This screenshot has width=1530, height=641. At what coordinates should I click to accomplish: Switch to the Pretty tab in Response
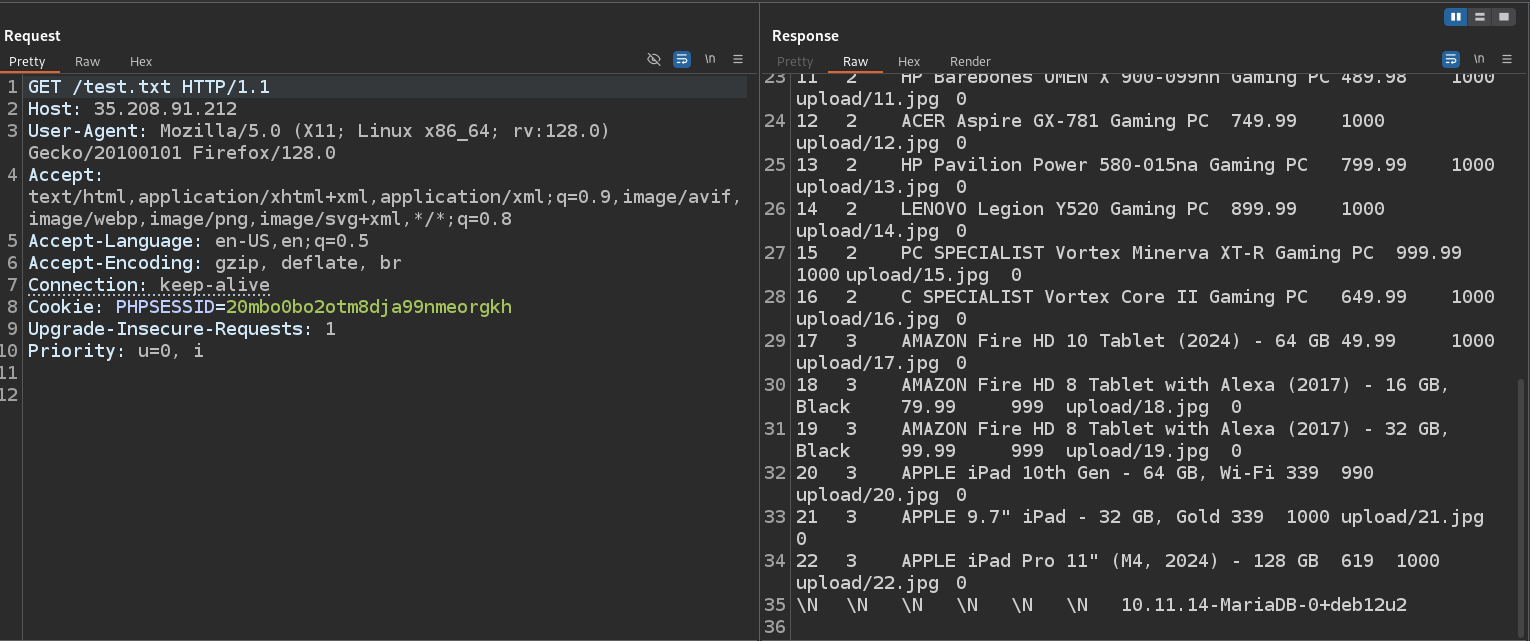click(795, 62)
